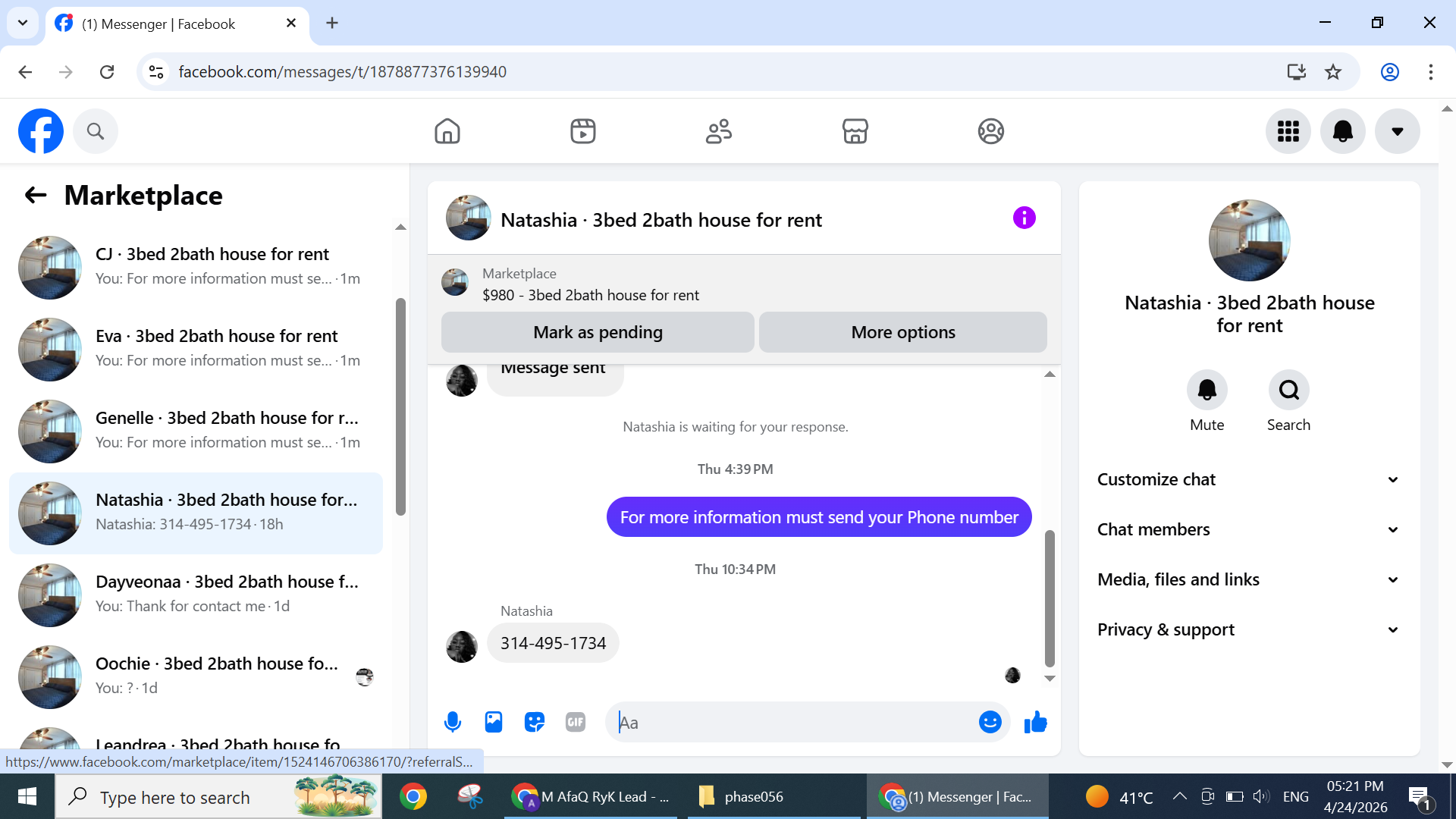Open Eva 3bed 2bath conversation
The height and width of the screenshot is (819, 1456).
pyautogui.click(x=196, y=349)
